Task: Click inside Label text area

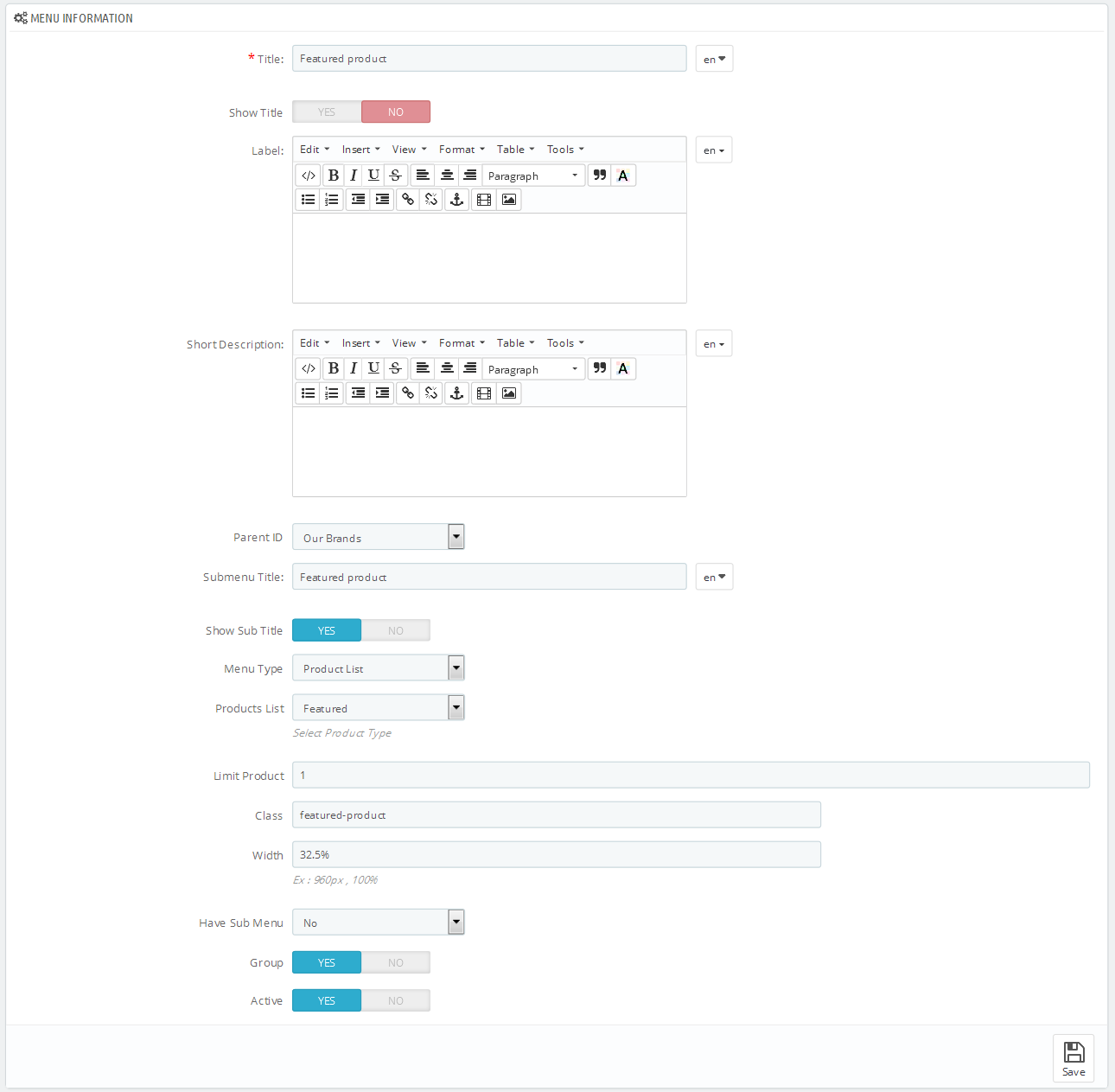Action: (490, 258)
